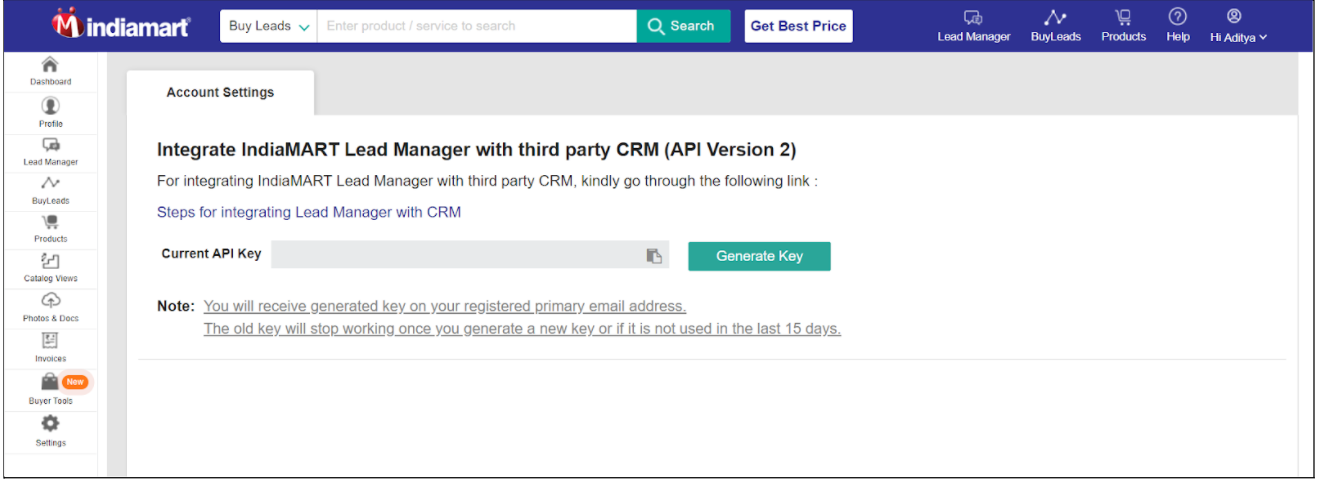The image size is (1317, 482).
Task: Go to Profile in sidebar
Action: click(x=50, y=112)
